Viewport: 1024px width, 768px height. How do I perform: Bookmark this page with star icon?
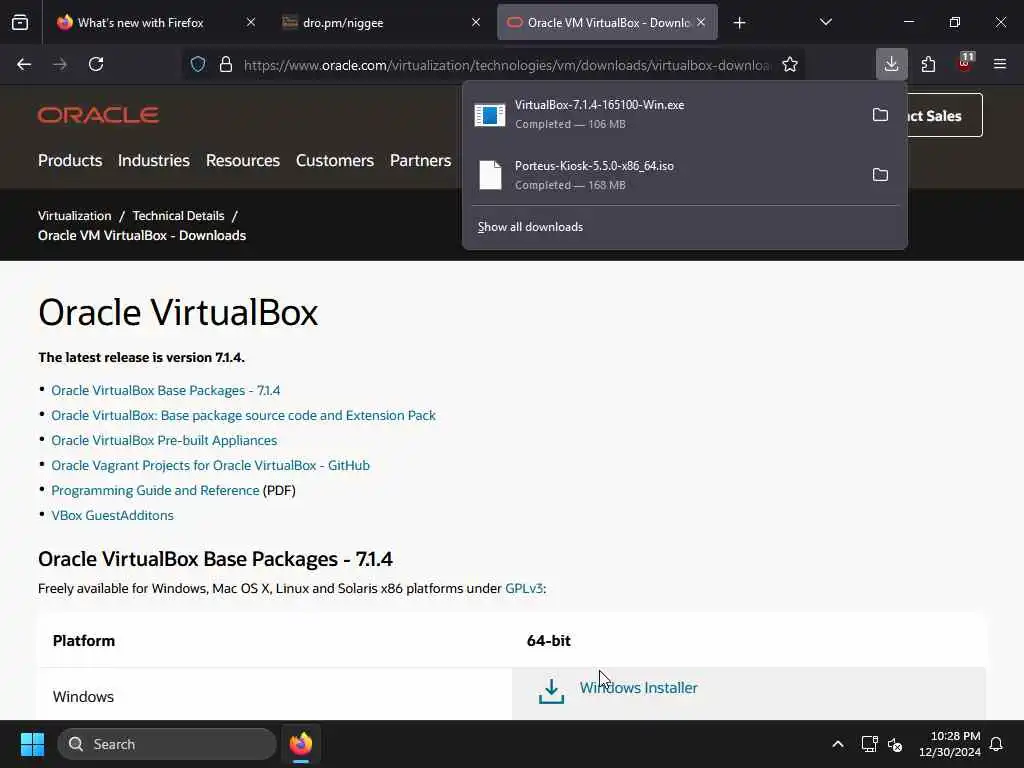790,64
